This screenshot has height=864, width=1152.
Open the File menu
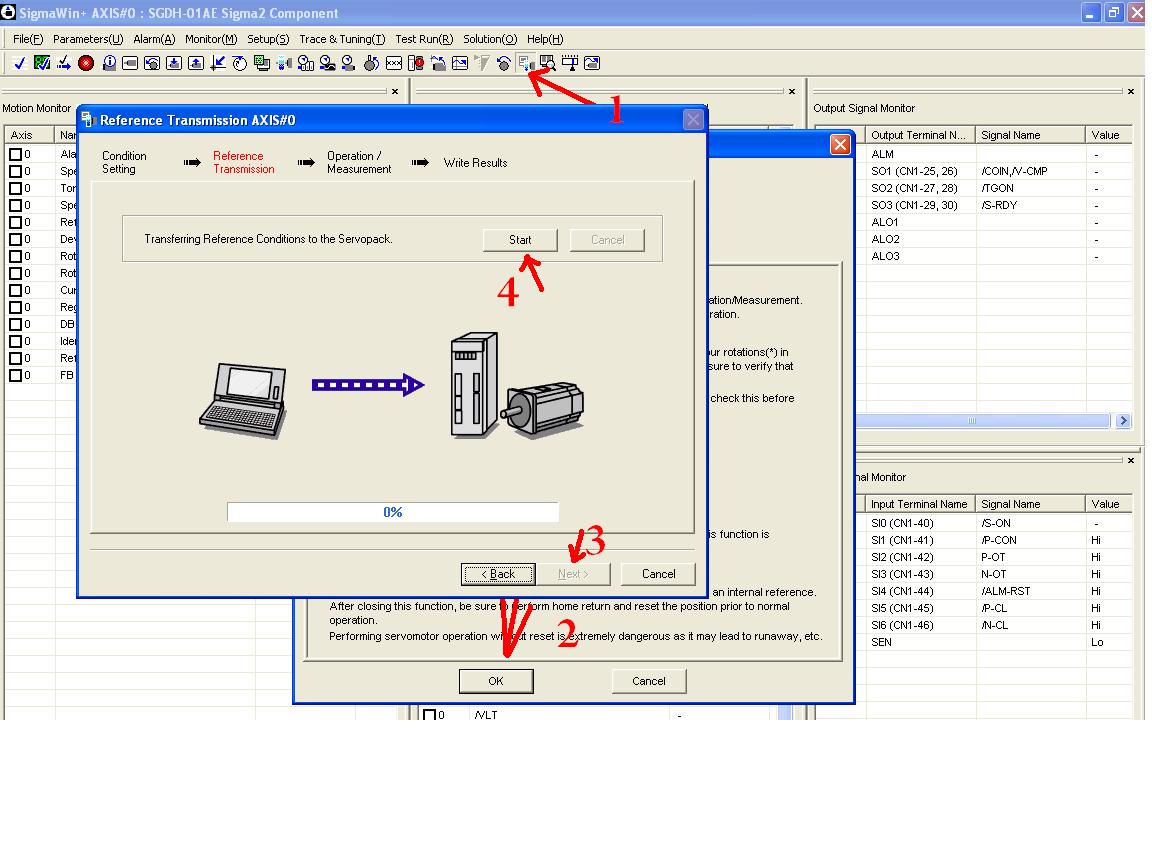28,39
